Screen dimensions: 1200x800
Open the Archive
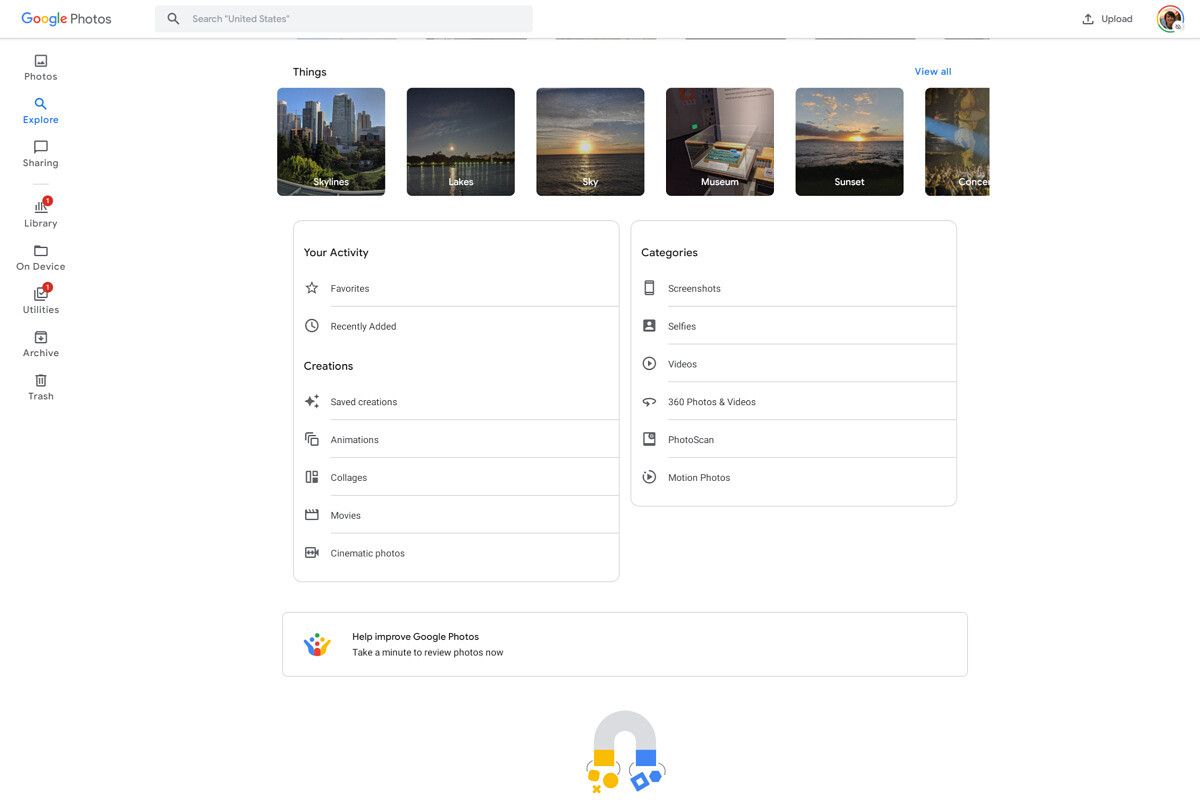pos(40,344)
